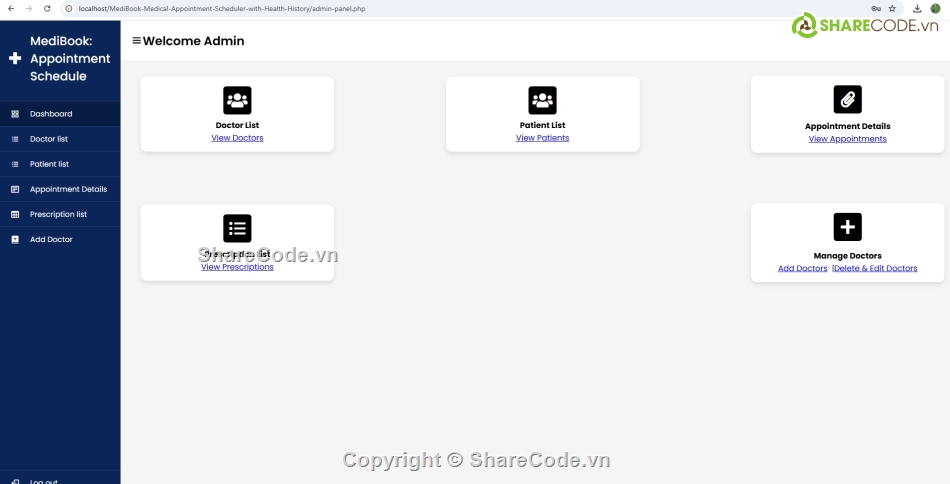Open Dashboard in the sidebar

(51, 114)
